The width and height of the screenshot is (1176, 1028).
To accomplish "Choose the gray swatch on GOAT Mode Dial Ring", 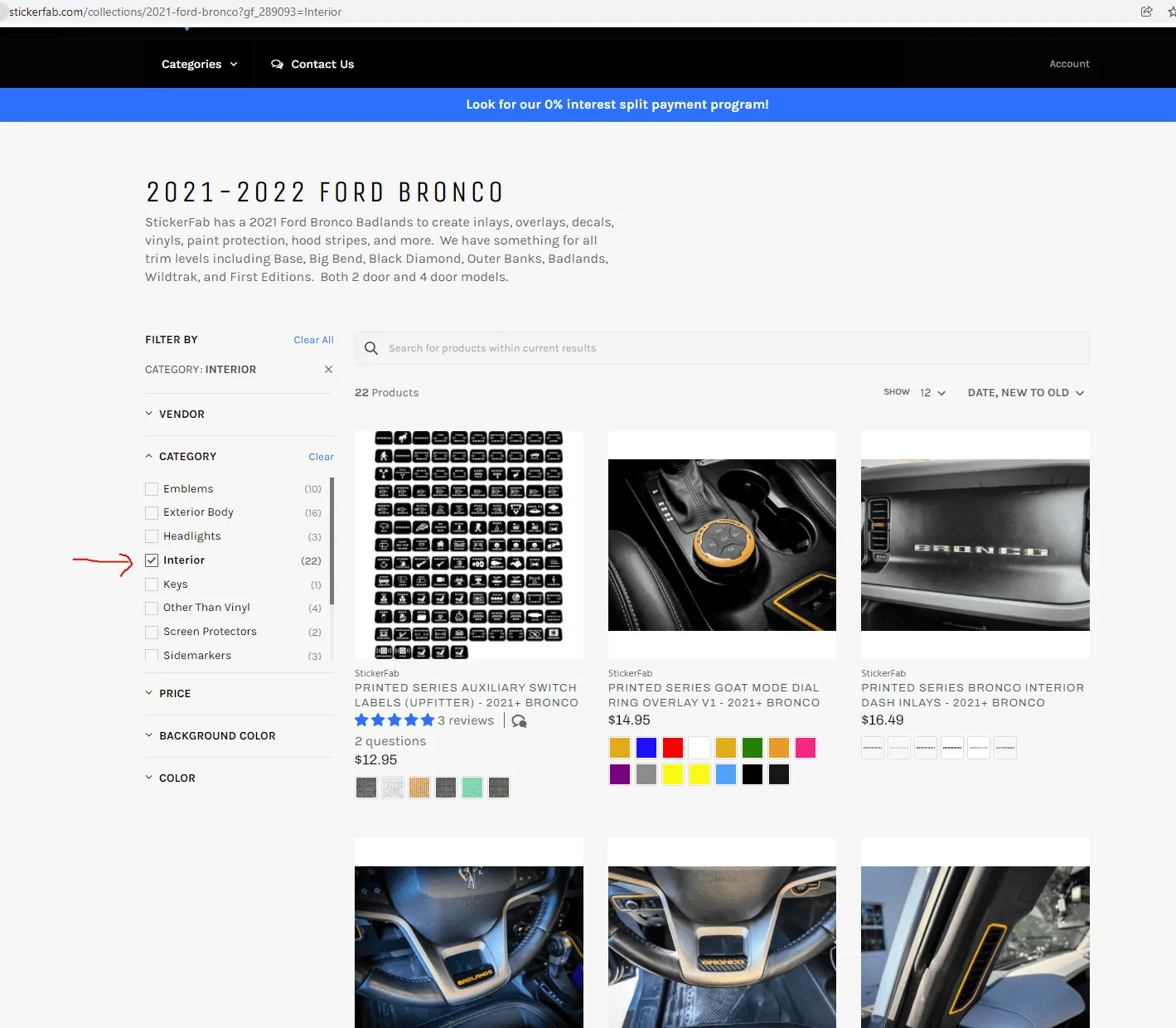I will click(646, 774).
